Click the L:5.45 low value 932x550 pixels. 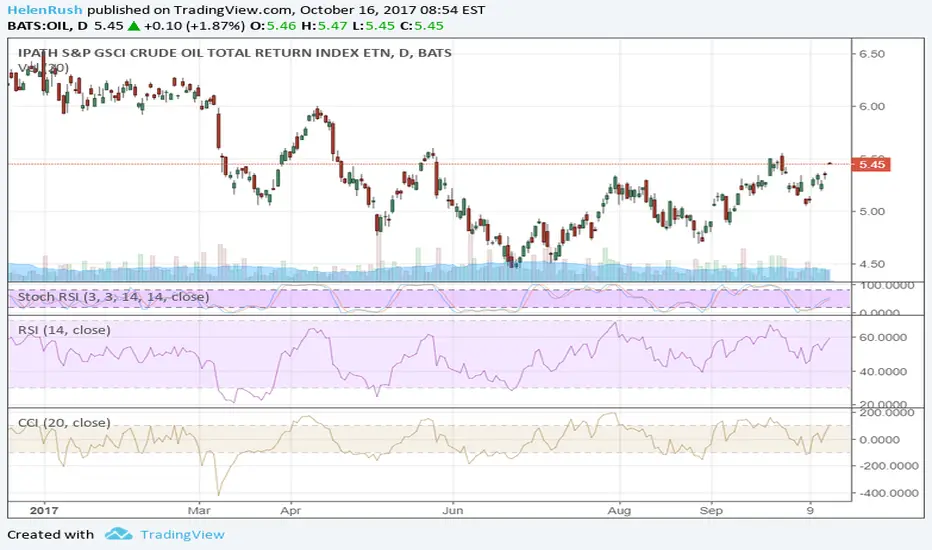[373, 26]
